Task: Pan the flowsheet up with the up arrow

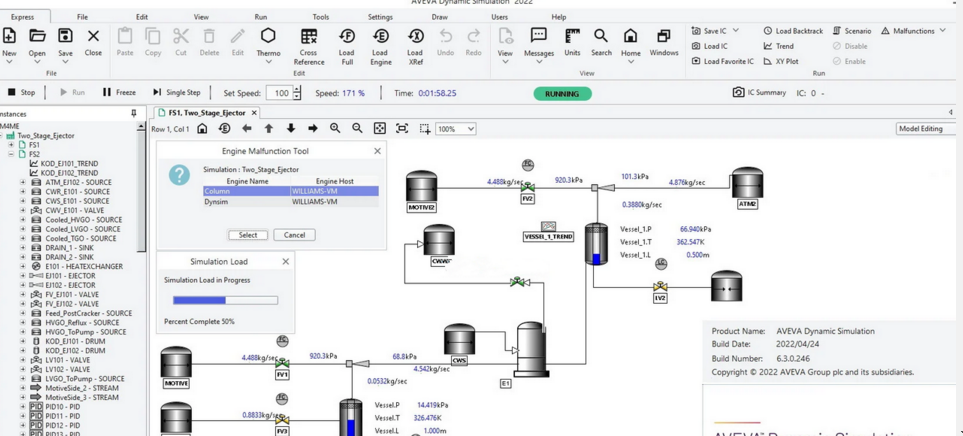Action: pyautogui.click(x=268, y=128)
